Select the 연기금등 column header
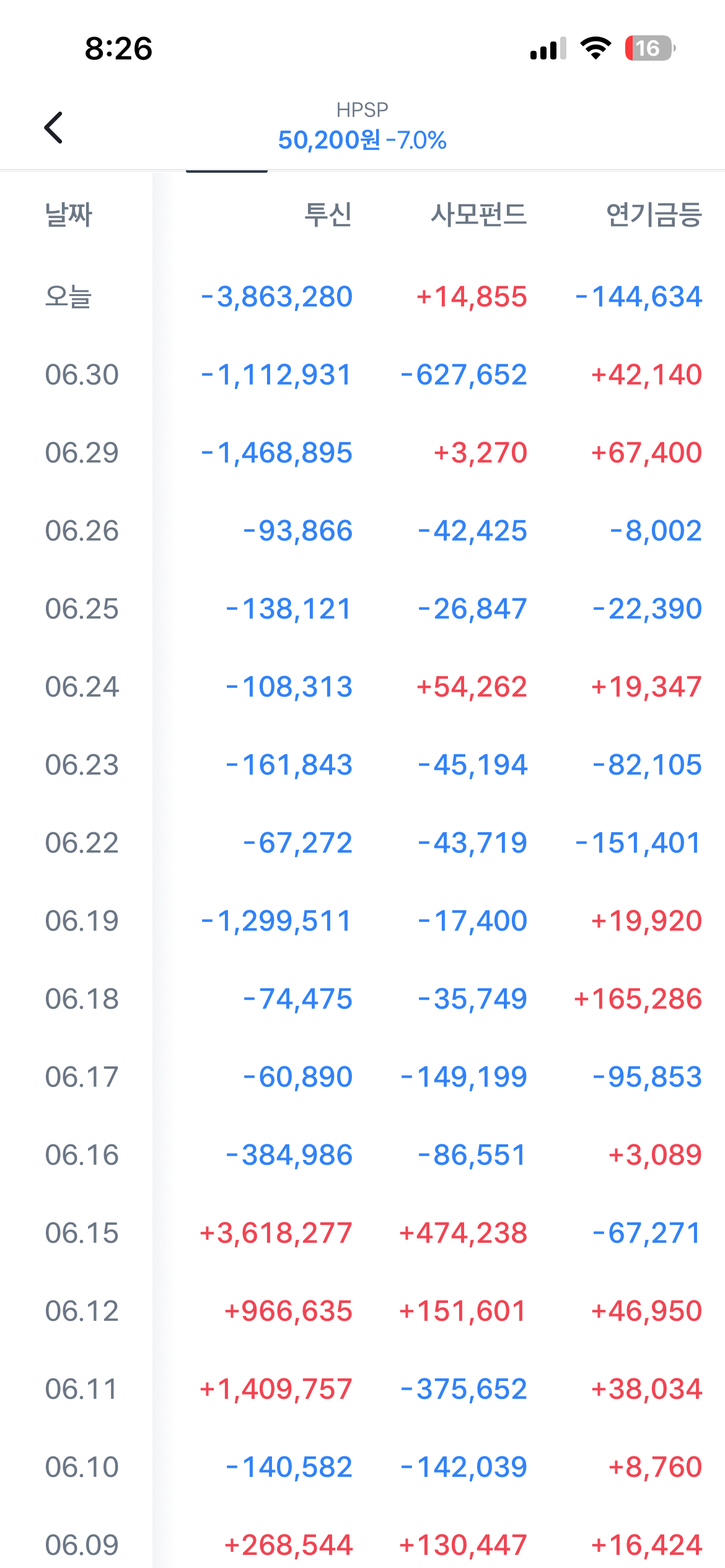This screenshot has width=725, height=1568. pyautogui.click(x=654, y=215)
